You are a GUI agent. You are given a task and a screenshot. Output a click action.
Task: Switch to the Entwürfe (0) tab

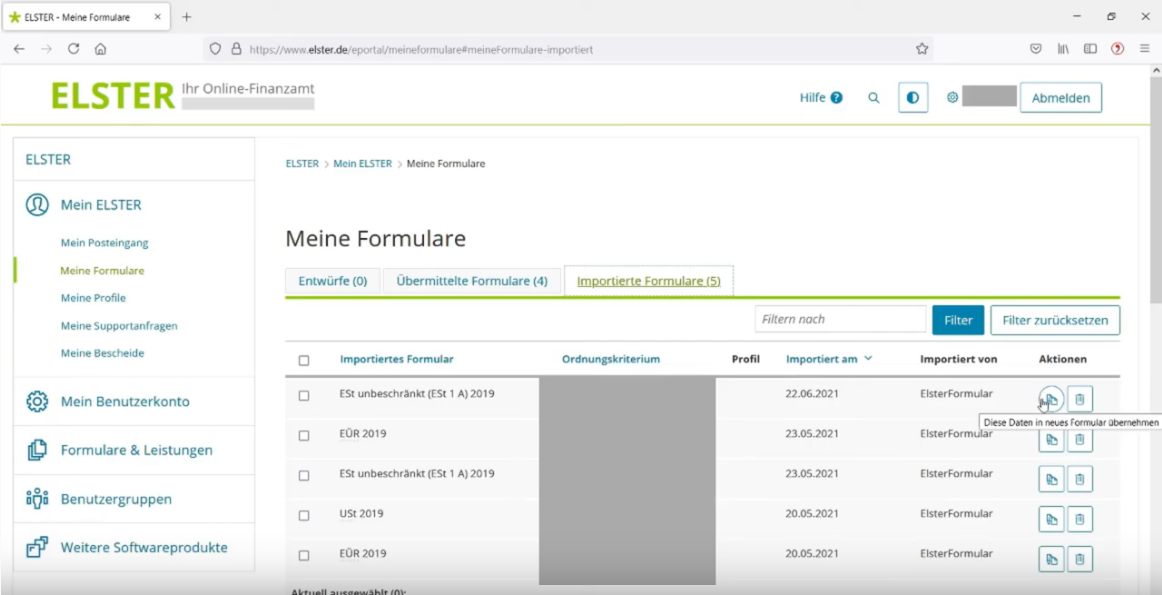coord(333,282)
